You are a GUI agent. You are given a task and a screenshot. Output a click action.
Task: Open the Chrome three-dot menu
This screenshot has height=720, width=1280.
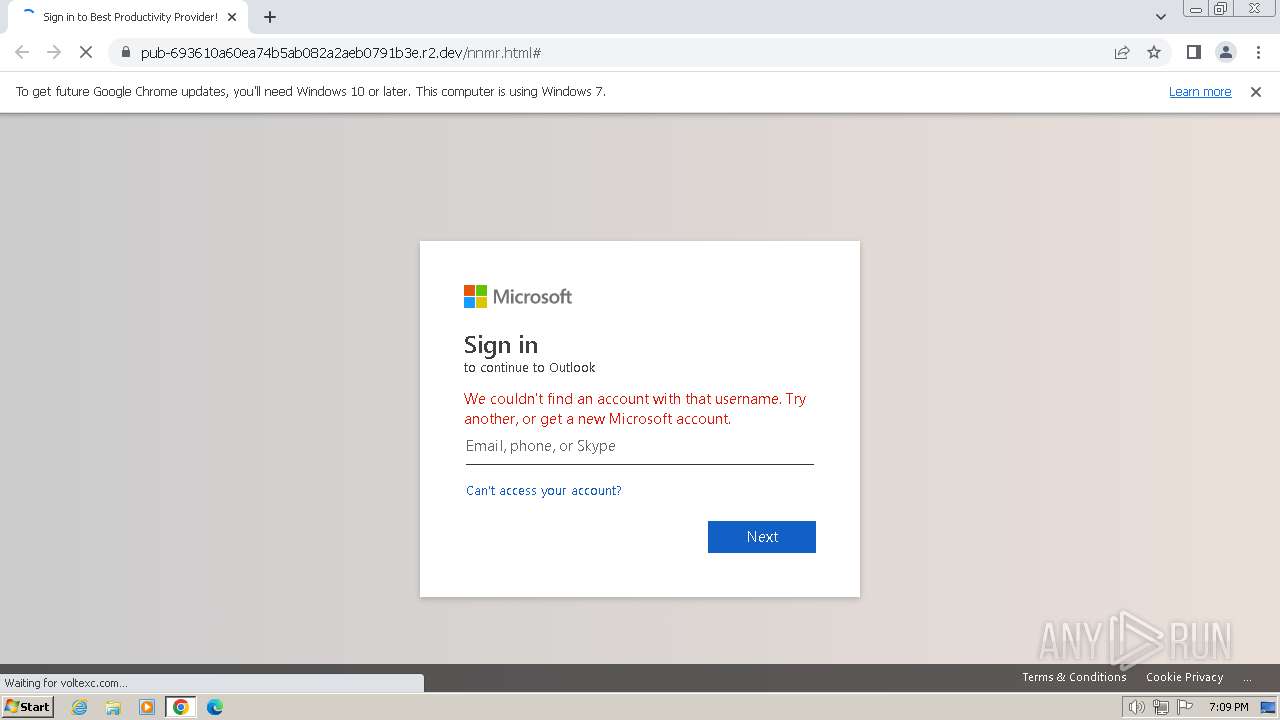click(1258, 52)
